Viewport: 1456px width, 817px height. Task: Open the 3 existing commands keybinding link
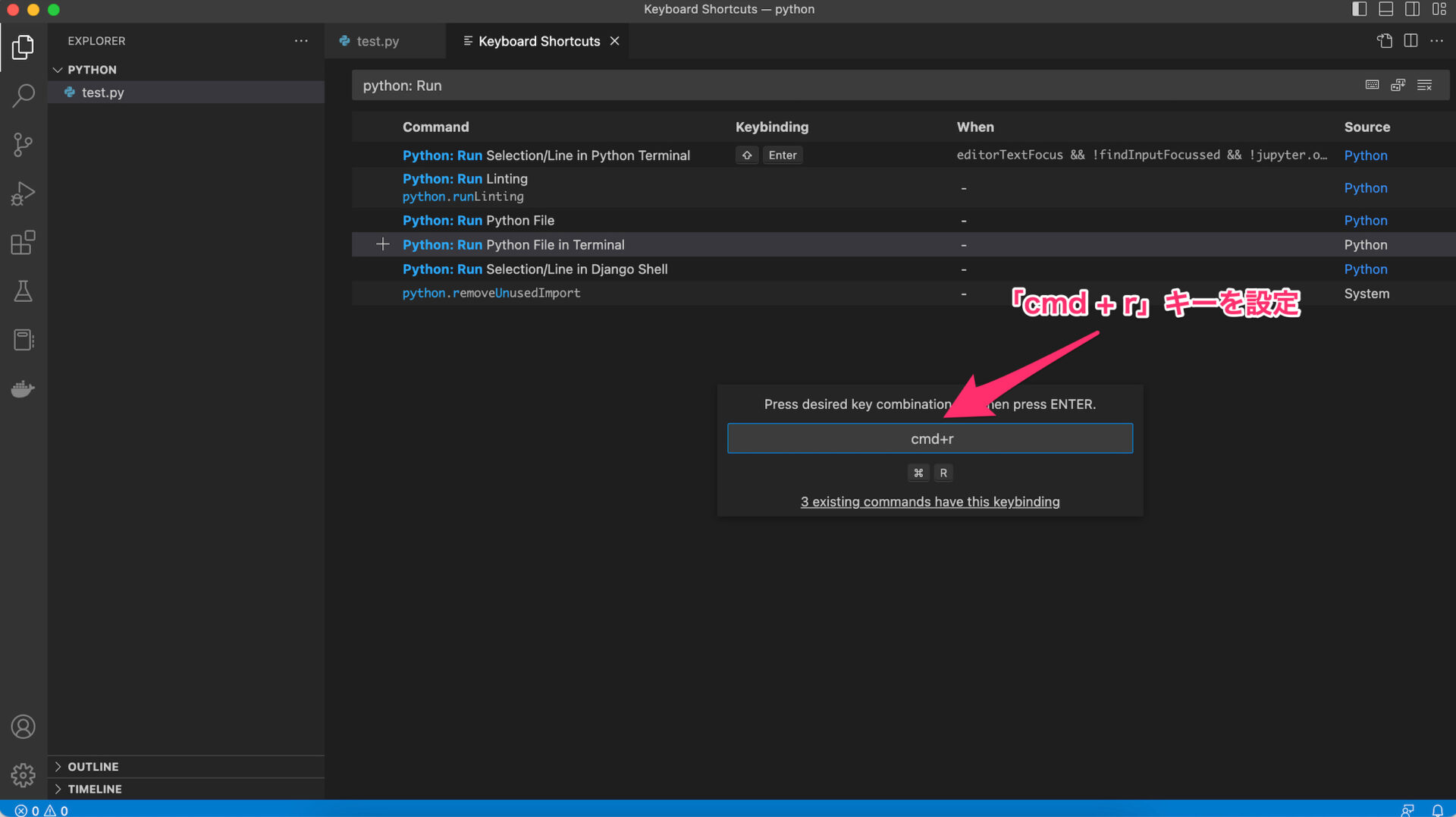(930, 501)
